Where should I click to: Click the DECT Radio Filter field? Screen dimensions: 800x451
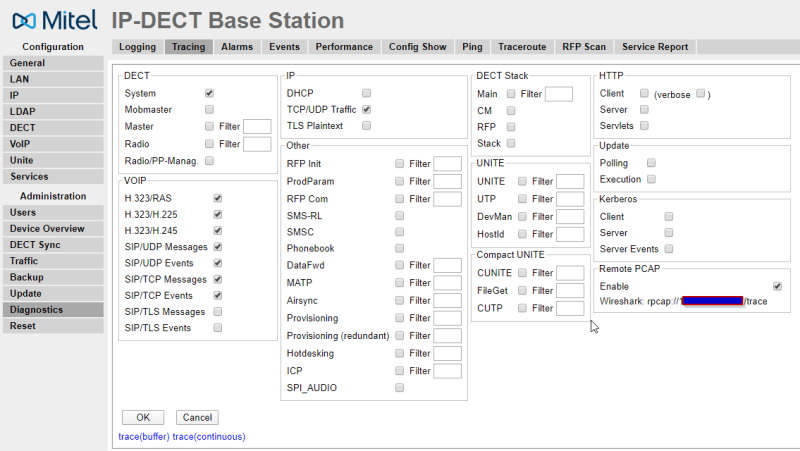tap(257, 144)
